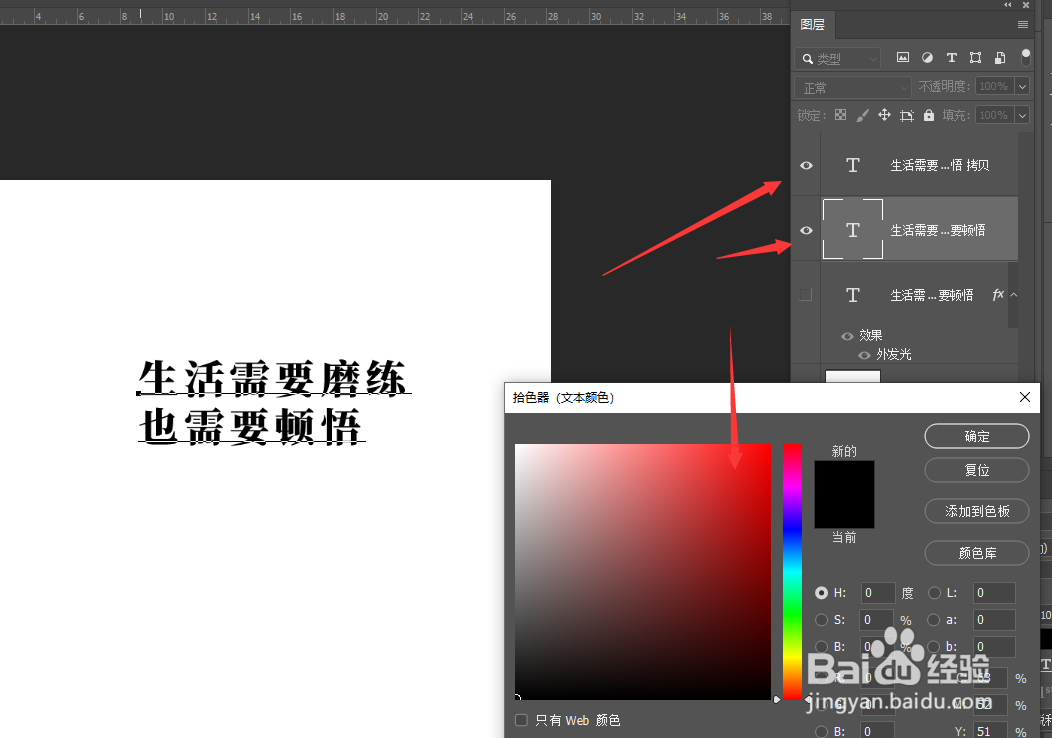Viewport: 1052px width, 738px height.
Task: Filter layers by smart objects icon
Action: click(1000, 58)
